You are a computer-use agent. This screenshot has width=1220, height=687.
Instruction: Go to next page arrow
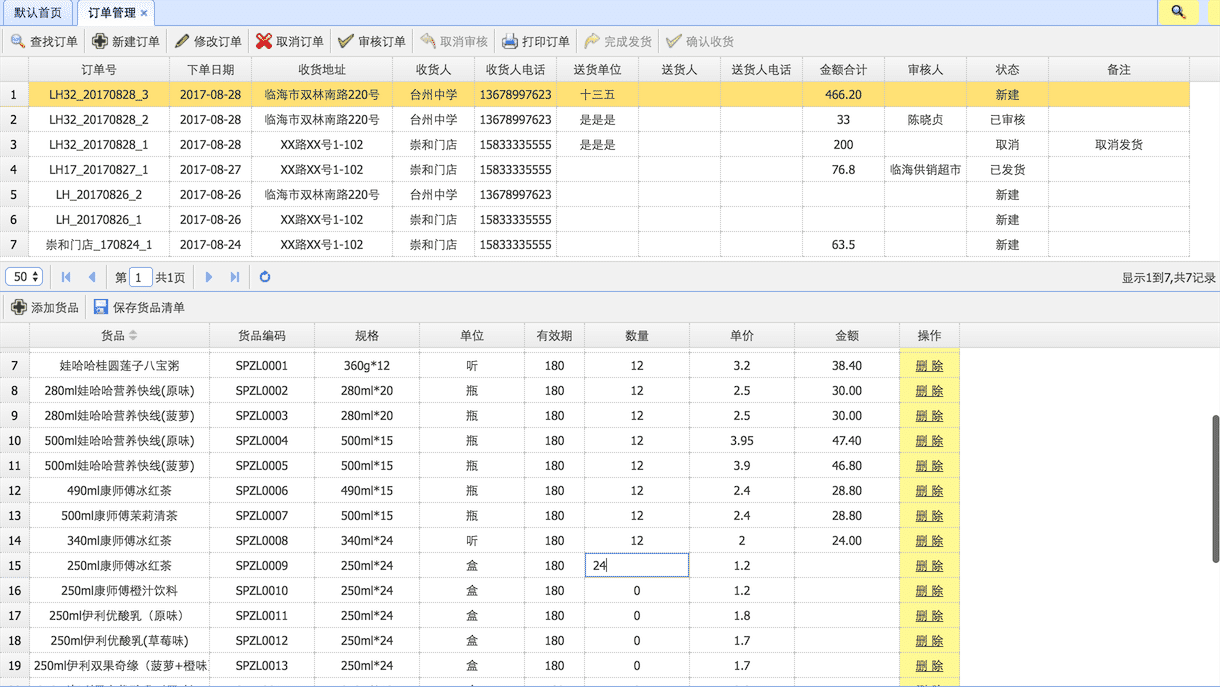209,277
